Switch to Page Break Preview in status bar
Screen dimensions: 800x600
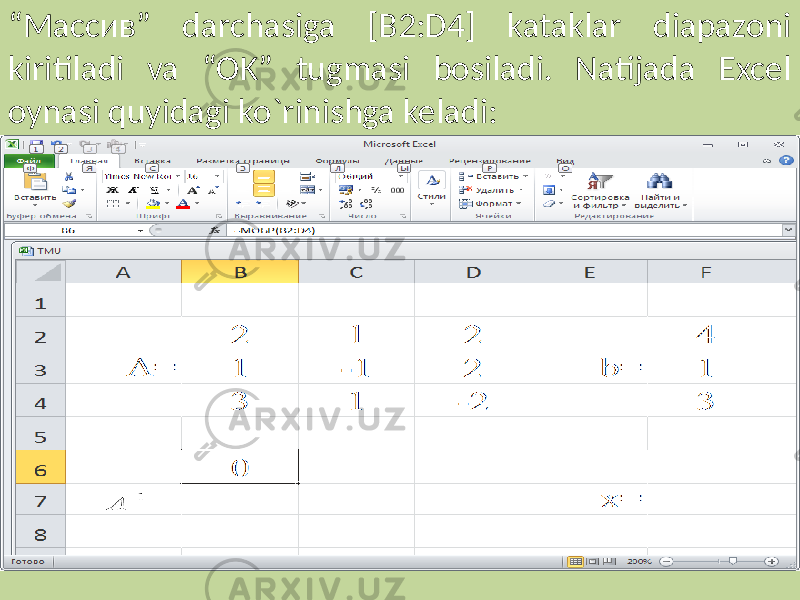pos(609,562)
